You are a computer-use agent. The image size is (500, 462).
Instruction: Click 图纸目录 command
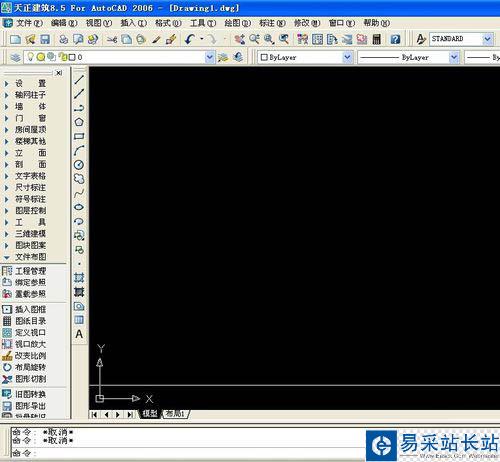pos(24,321)
